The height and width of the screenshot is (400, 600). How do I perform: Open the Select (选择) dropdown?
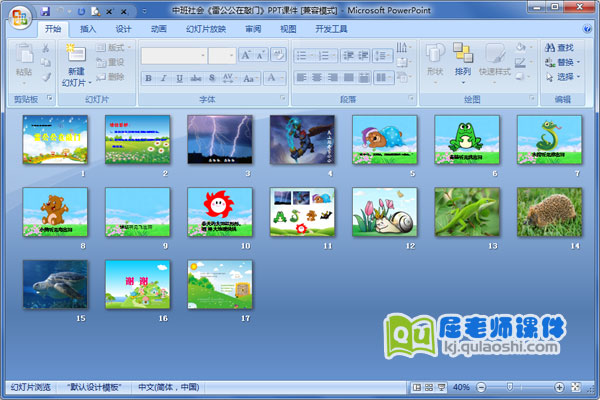(562, 77)
